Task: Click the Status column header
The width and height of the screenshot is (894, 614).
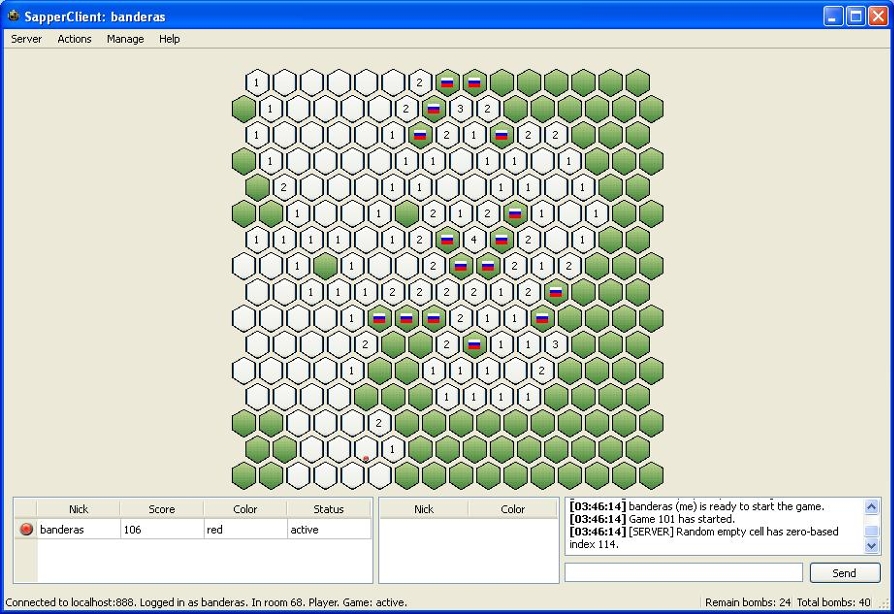Action: tap(328, 509)
